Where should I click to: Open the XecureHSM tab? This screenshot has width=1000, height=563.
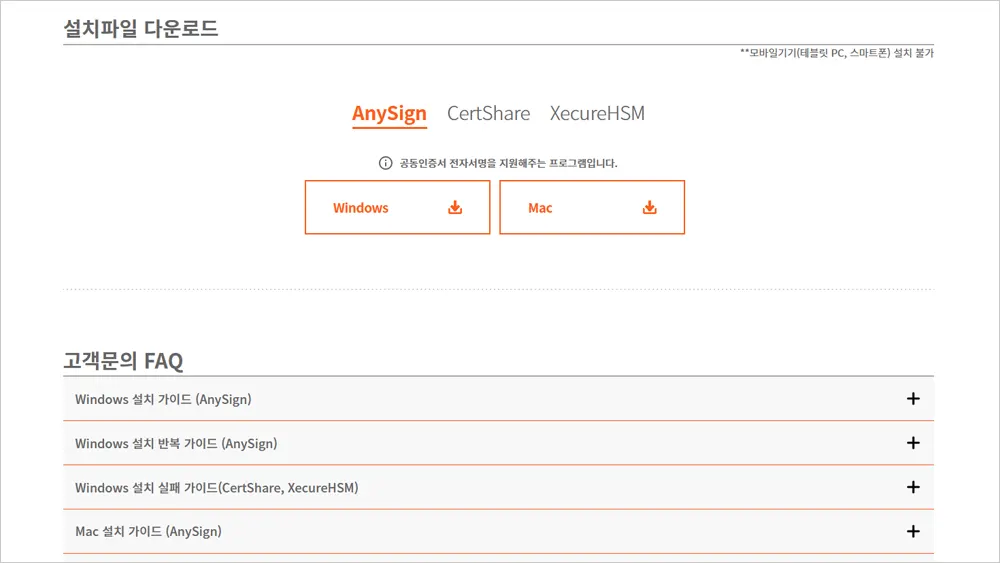[x=598, y=113]
